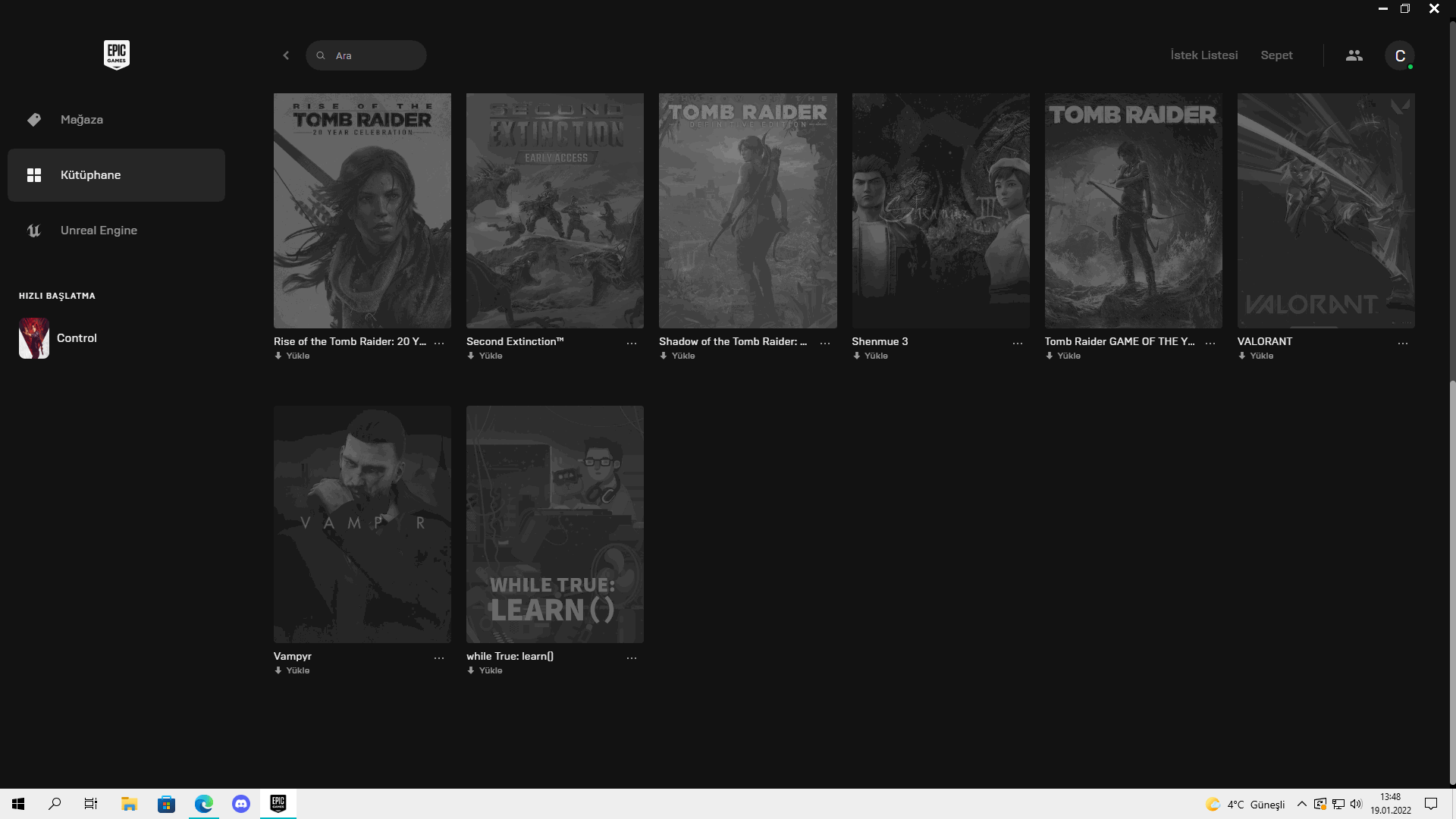Image resolution: width=1456 pixels, height=819 pixels.
Task: Expand options menu for Shenmue 3
Action: coord(1018,343)
